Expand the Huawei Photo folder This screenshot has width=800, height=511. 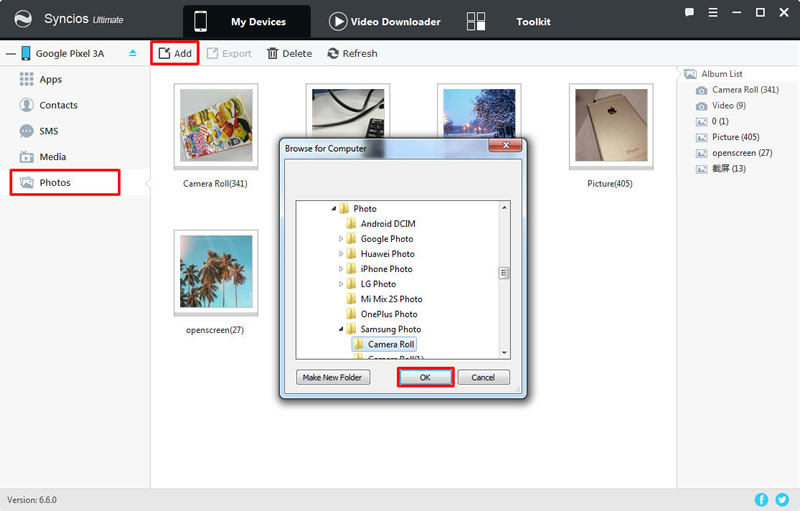[x=341, y=253]
